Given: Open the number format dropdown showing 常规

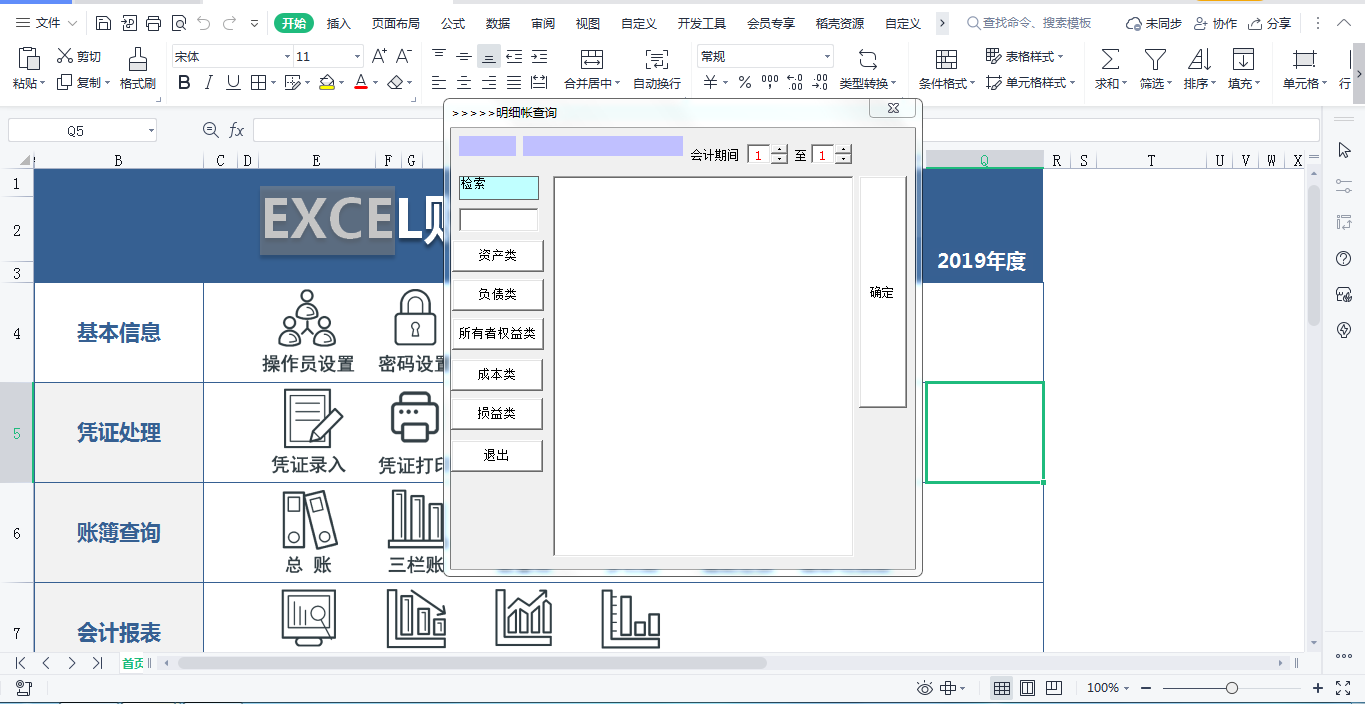Looking at the screenshot, I should (826, 57).
